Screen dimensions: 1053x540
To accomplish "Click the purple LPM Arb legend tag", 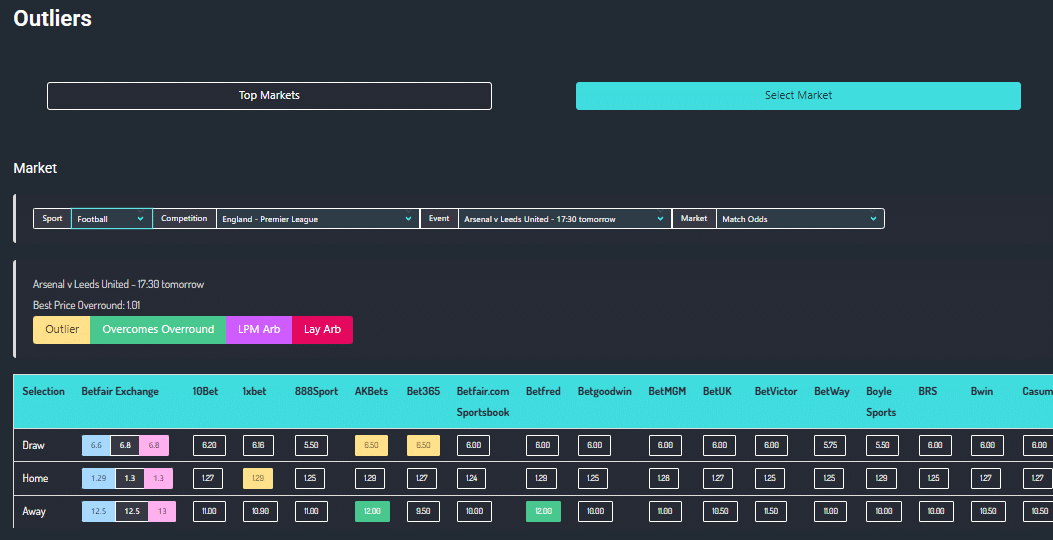I will (259, 330).
